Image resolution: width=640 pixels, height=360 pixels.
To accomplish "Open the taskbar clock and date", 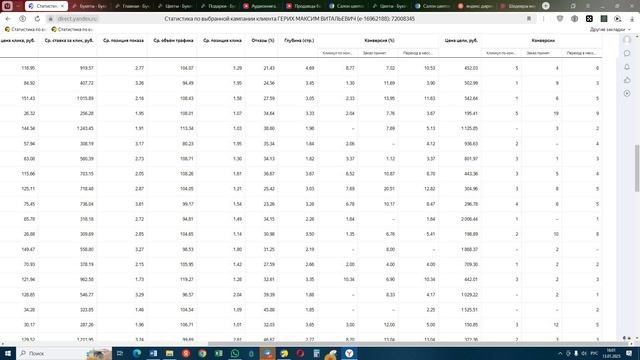I will pyautogui.click(x=611, y=353).
